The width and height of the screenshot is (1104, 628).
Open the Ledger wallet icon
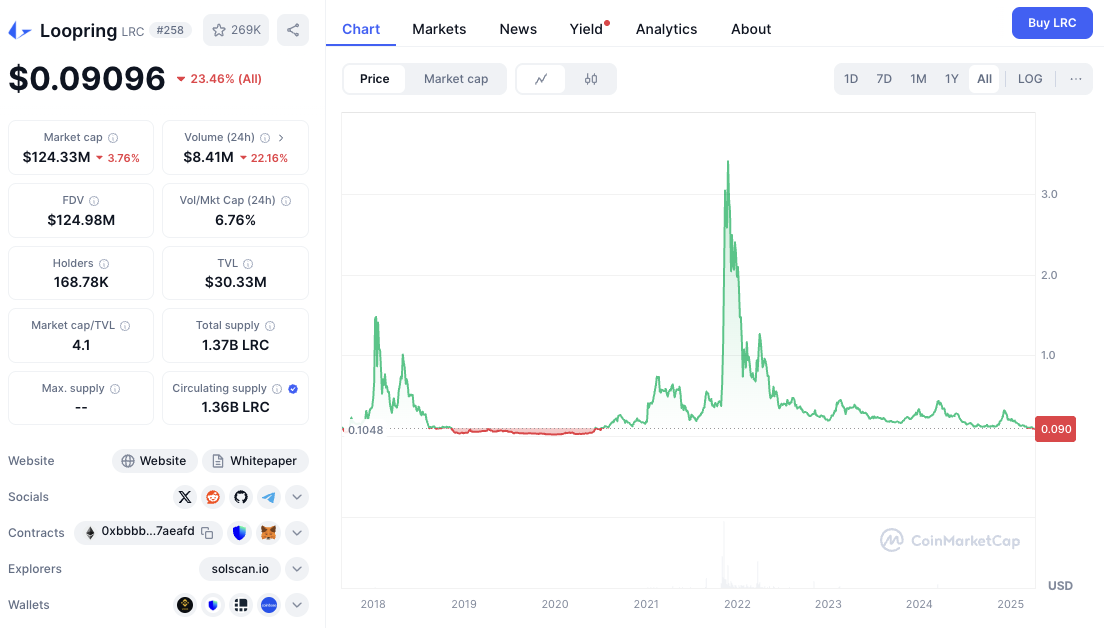(241, 605)
